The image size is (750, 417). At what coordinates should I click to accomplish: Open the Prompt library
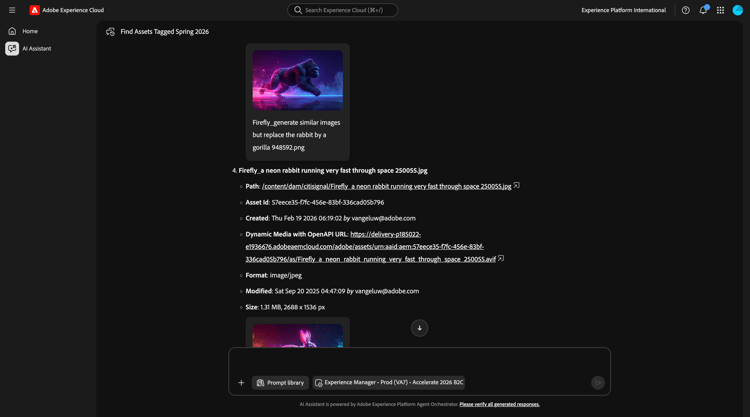tap(280, 383)
